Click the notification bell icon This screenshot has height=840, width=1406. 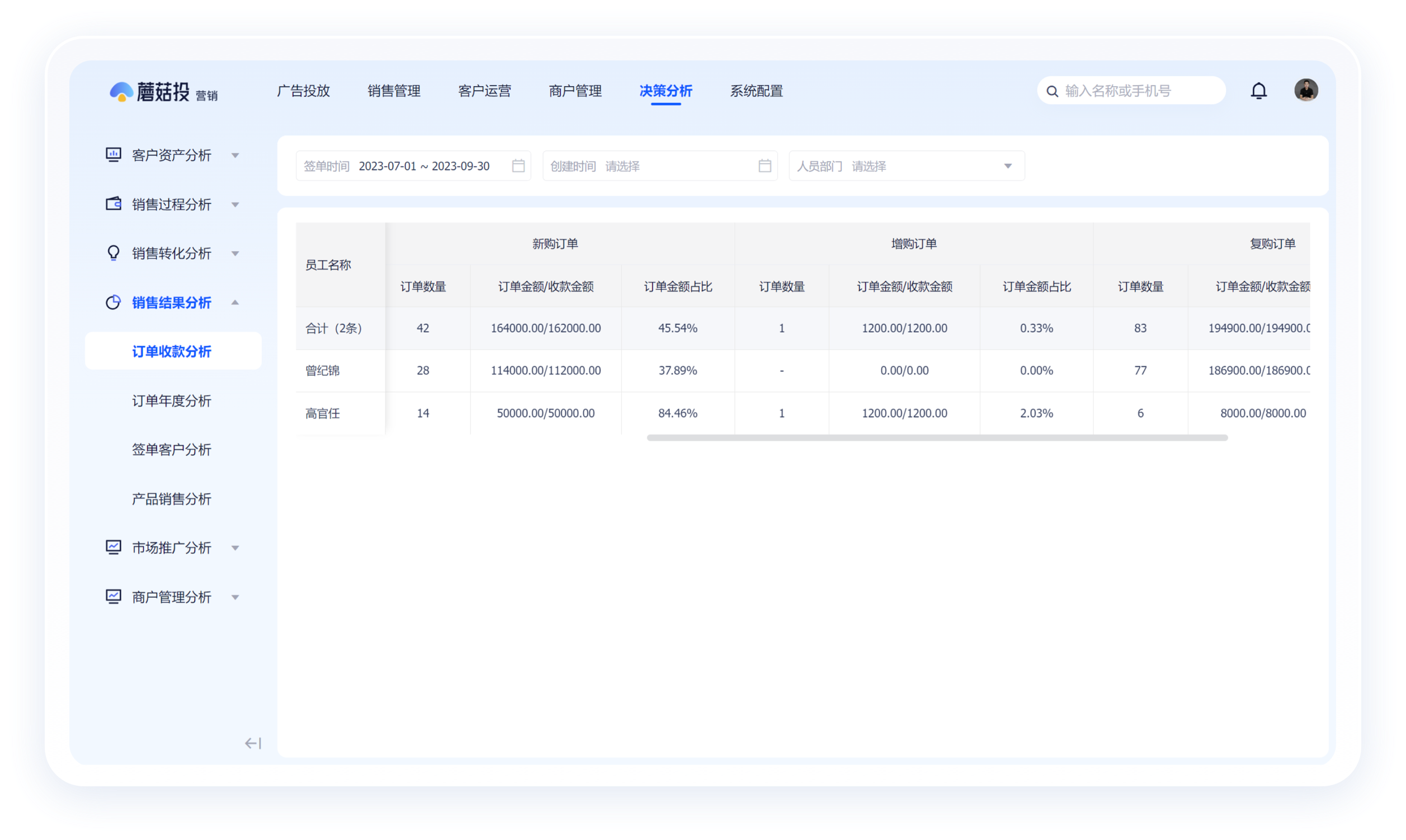[x=1259, y=90]
